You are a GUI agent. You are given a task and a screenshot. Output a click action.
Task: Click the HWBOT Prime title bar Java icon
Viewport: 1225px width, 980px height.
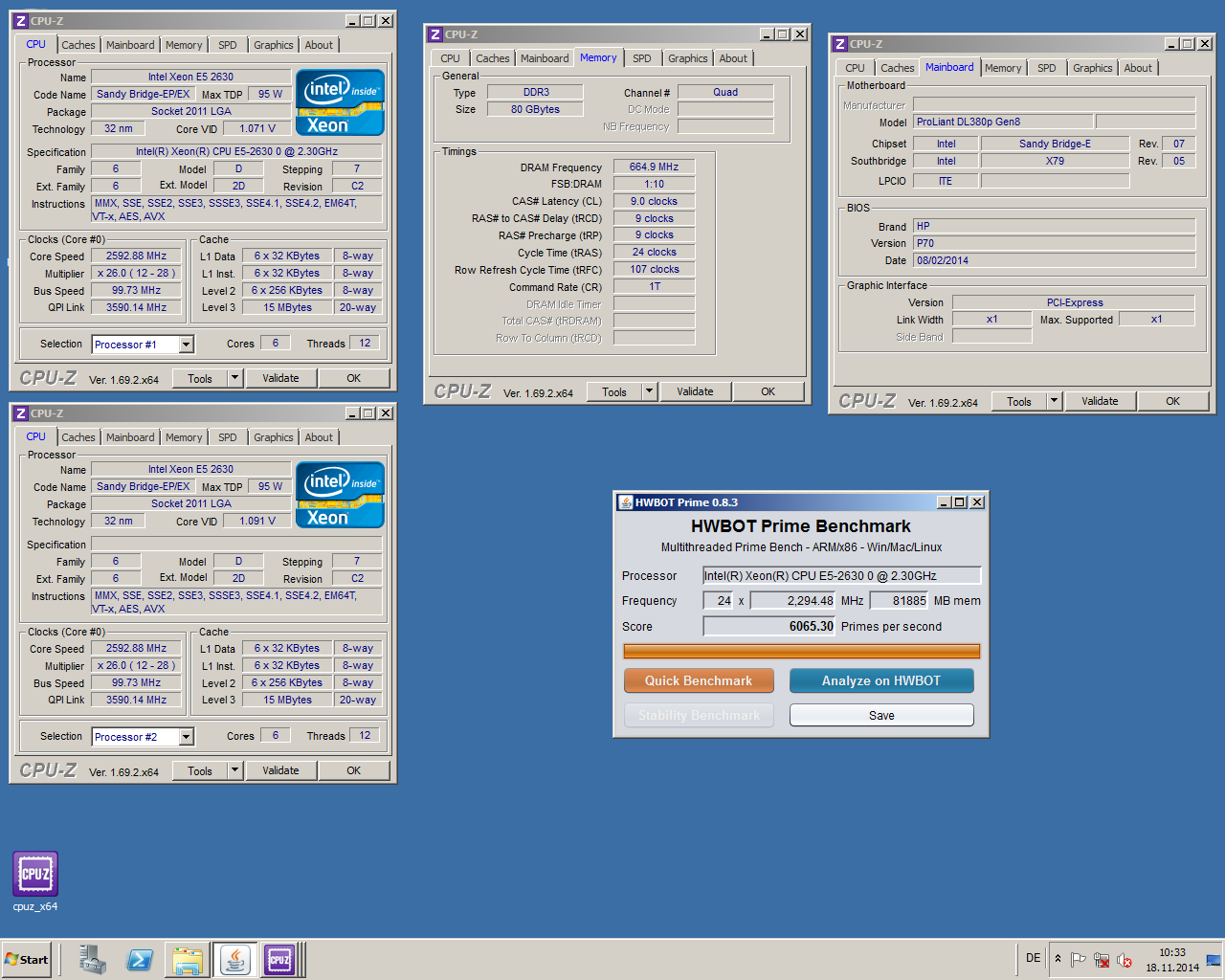pyautogui.click(x=626, y=502)
